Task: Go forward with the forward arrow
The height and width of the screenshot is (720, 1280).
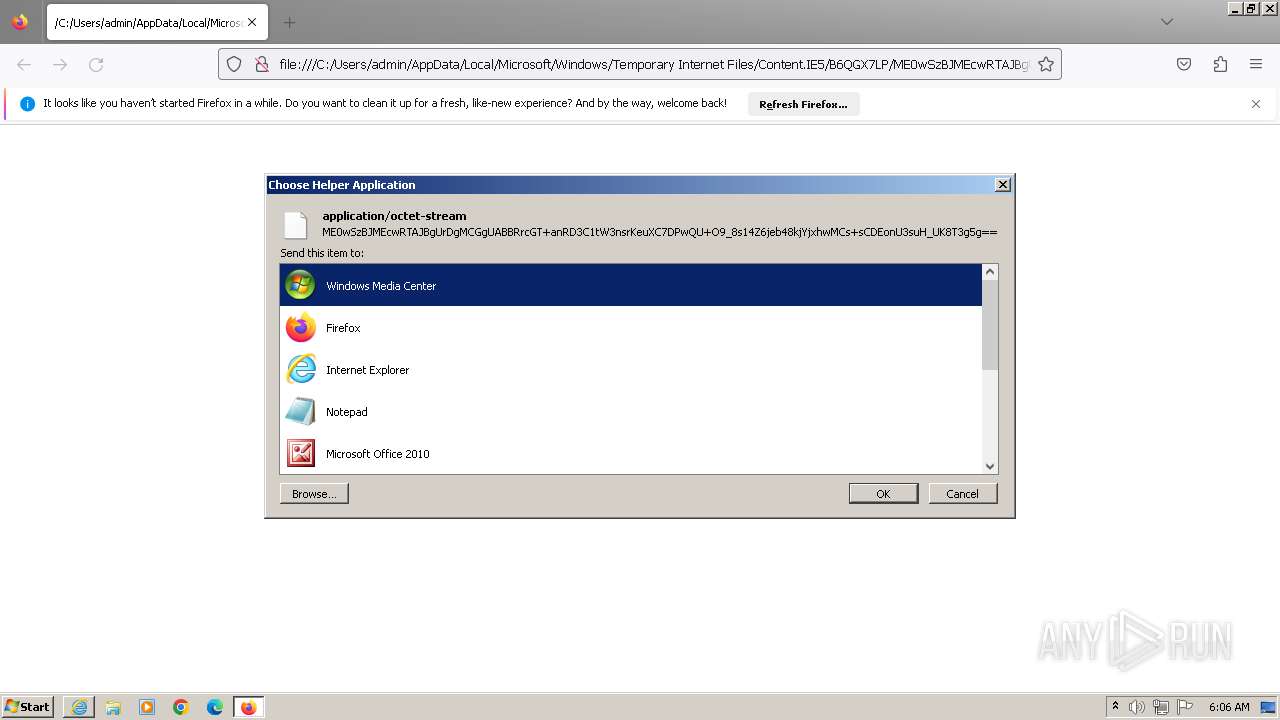Action: click(x=60, y=64)
